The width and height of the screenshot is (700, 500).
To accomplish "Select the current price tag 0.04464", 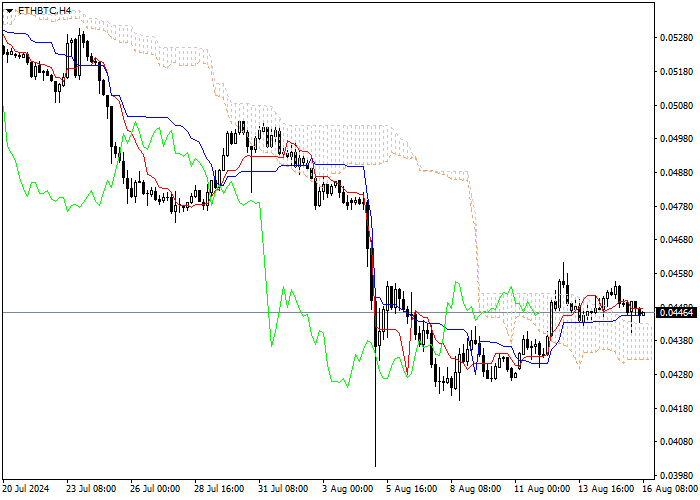I will [x=676, y=312].
